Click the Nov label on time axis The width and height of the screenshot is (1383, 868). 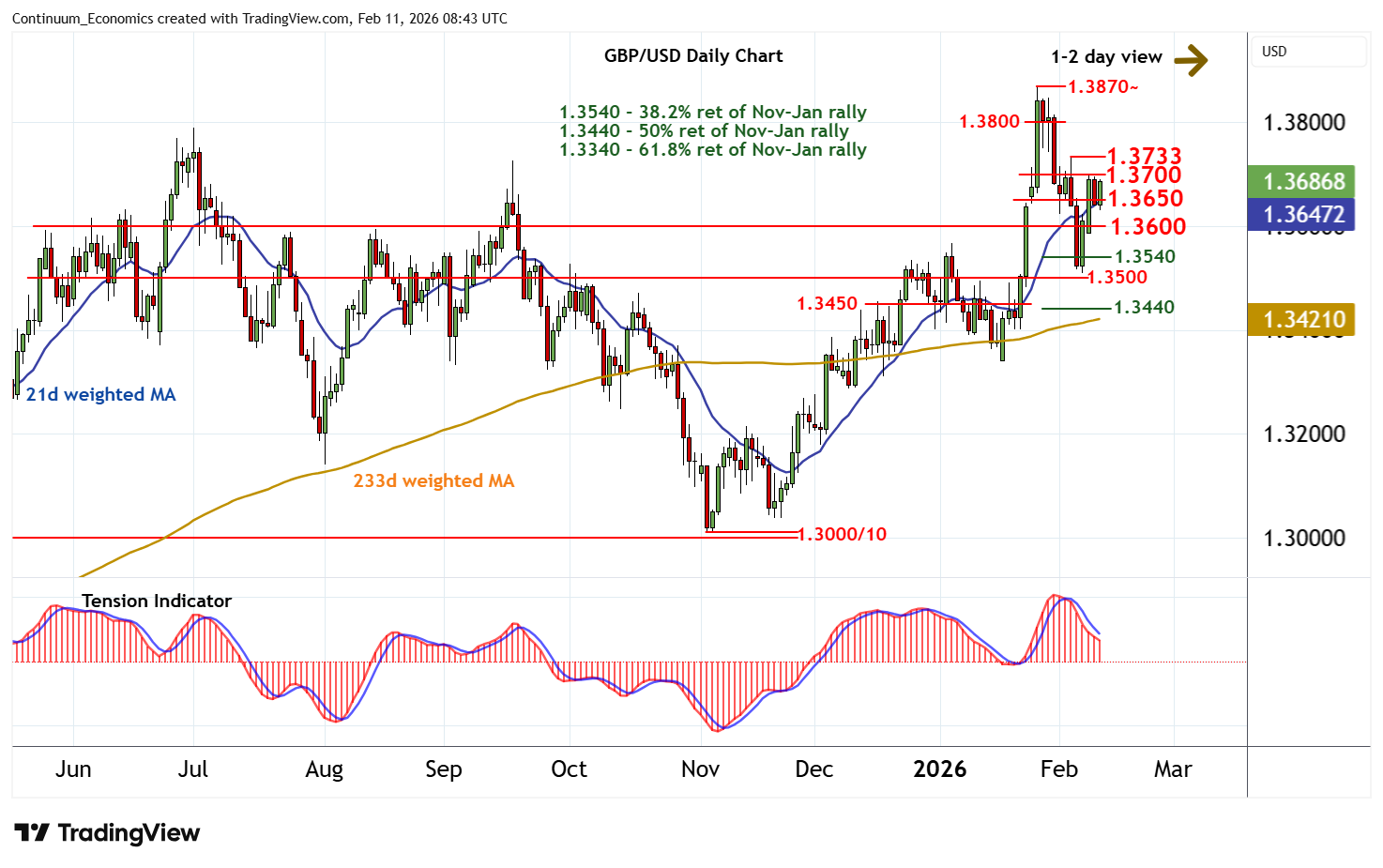[700, 769]
